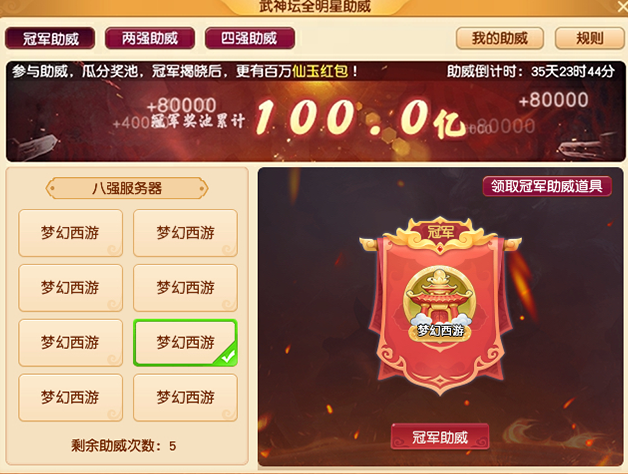
Task: Close the window with the X icon
Action: coord(622,6)
